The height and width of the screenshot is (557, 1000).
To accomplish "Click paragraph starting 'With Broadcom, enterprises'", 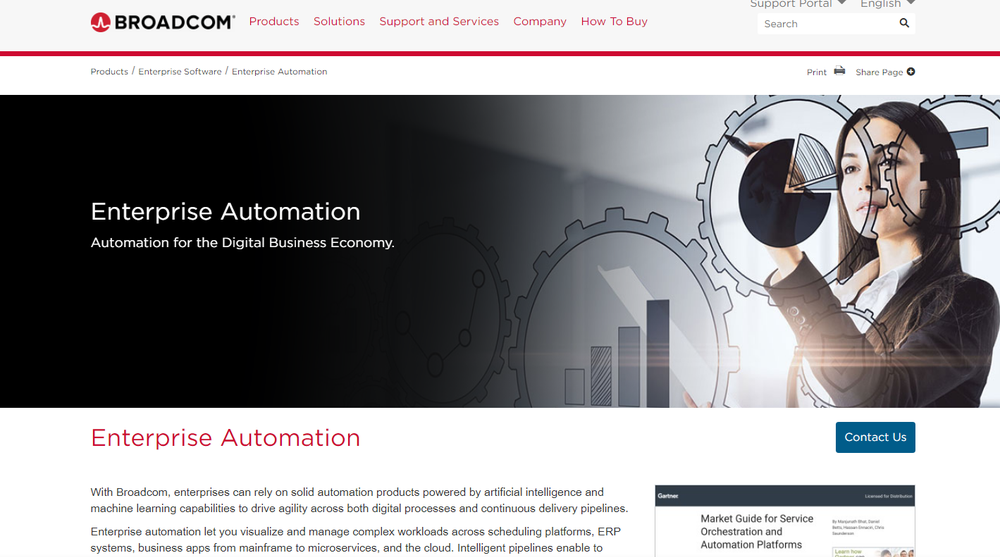I will 359,500.
